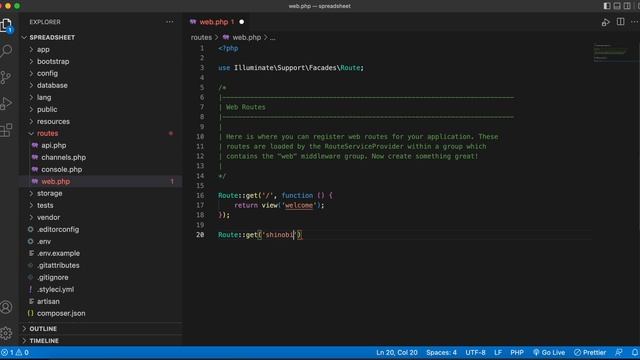Open the Manage gear icon
Screen dimensions: 640x360
(6, 333)
